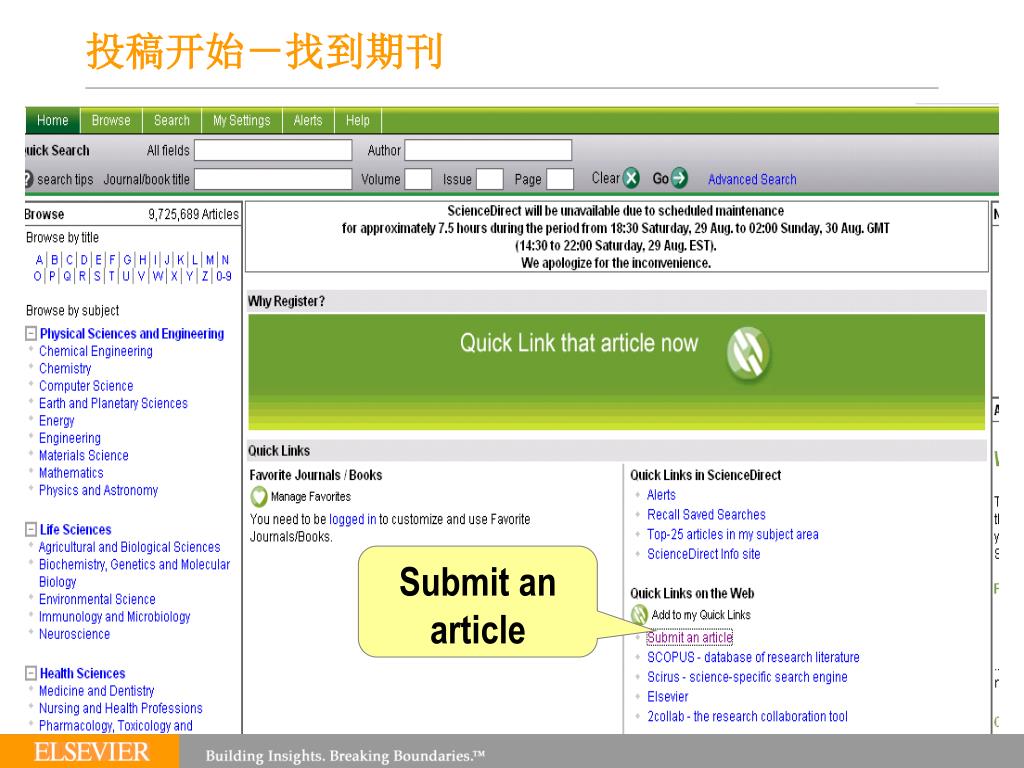
Task: Browse titles starting with letter A
Action: [x=39, y=260]
